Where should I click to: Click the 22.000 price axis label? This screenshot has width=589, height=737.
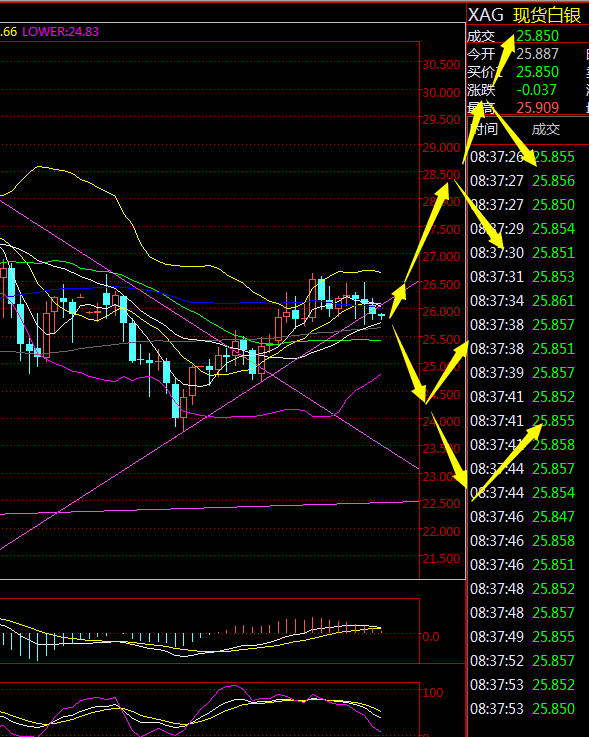point(441,532)
